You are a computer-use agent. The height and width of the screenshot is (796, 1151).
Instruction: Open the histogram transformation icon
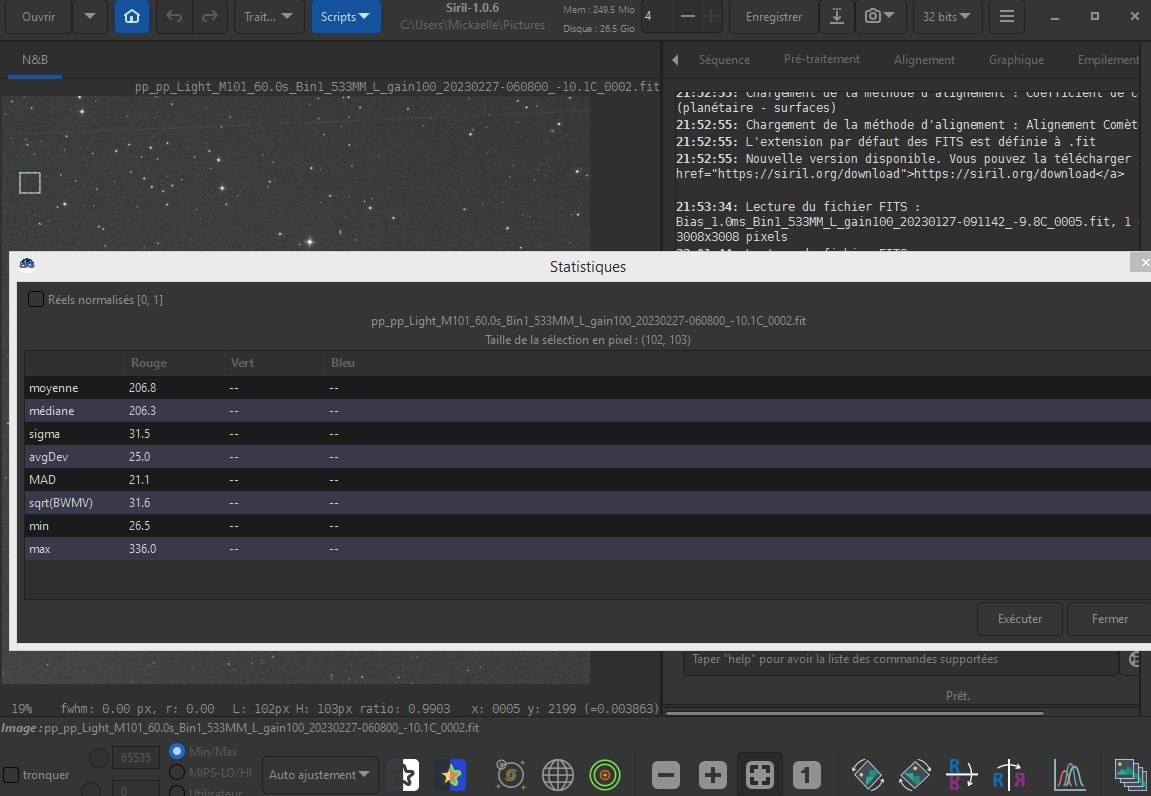point(1070,775)
